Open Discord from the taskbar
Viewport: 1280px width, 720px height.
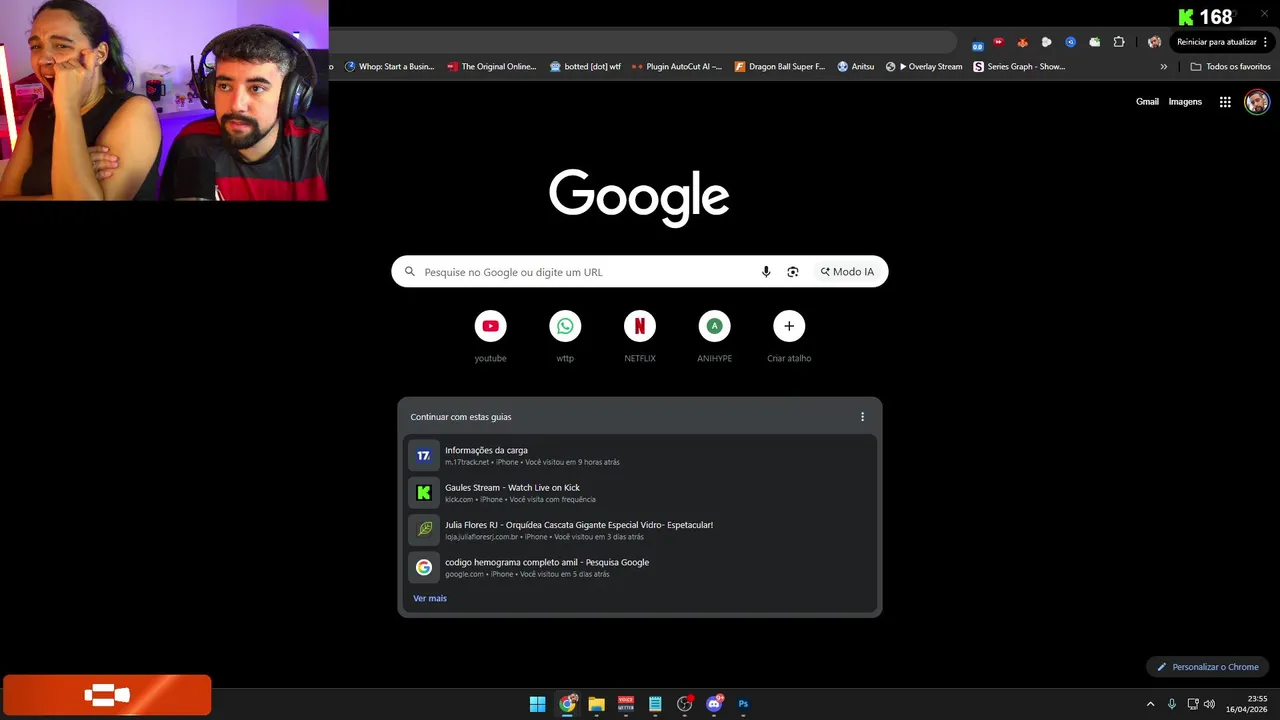(x=714, y=704)
